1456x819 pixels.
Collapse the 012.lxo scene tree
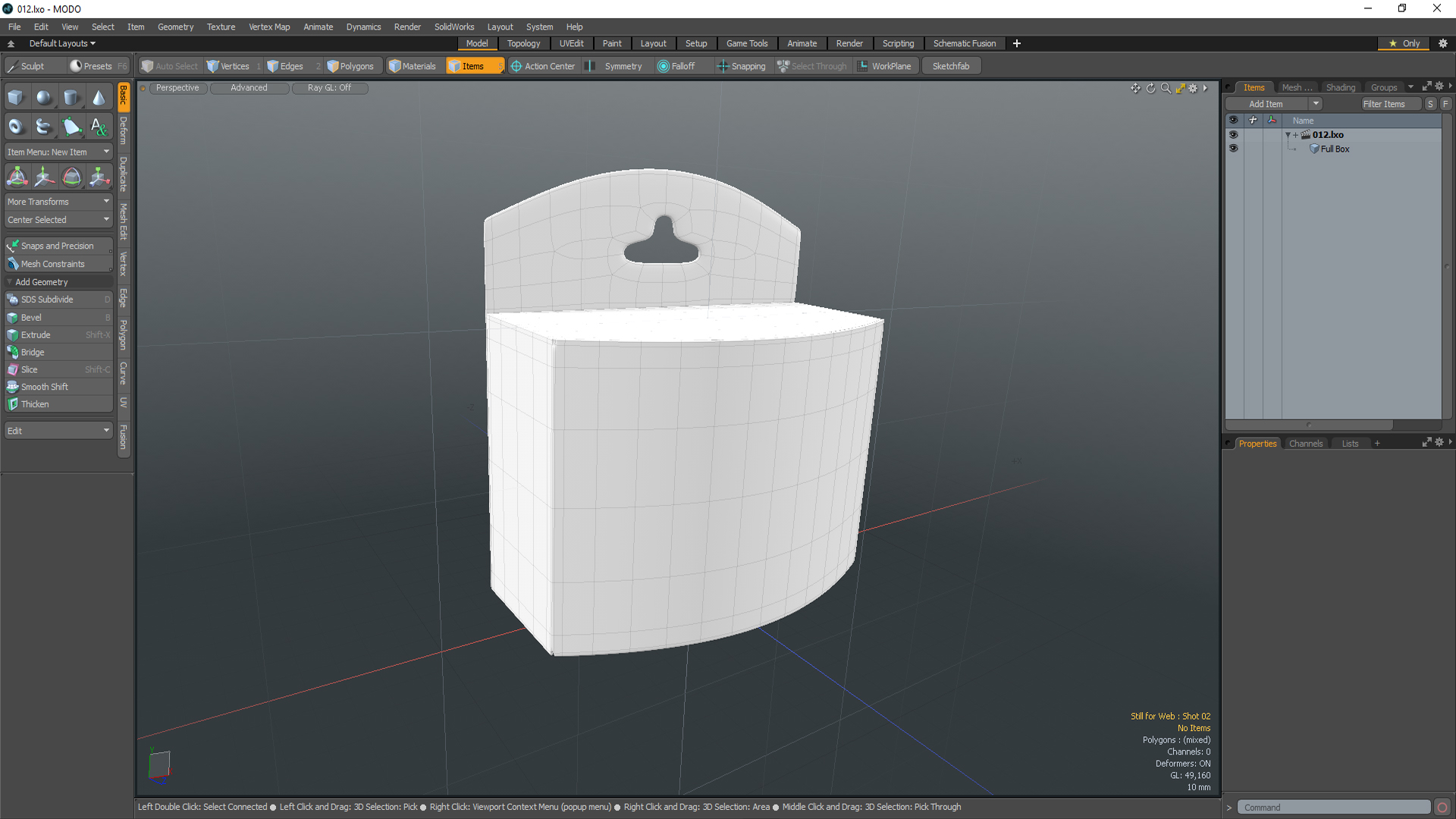pos(1288,135)
